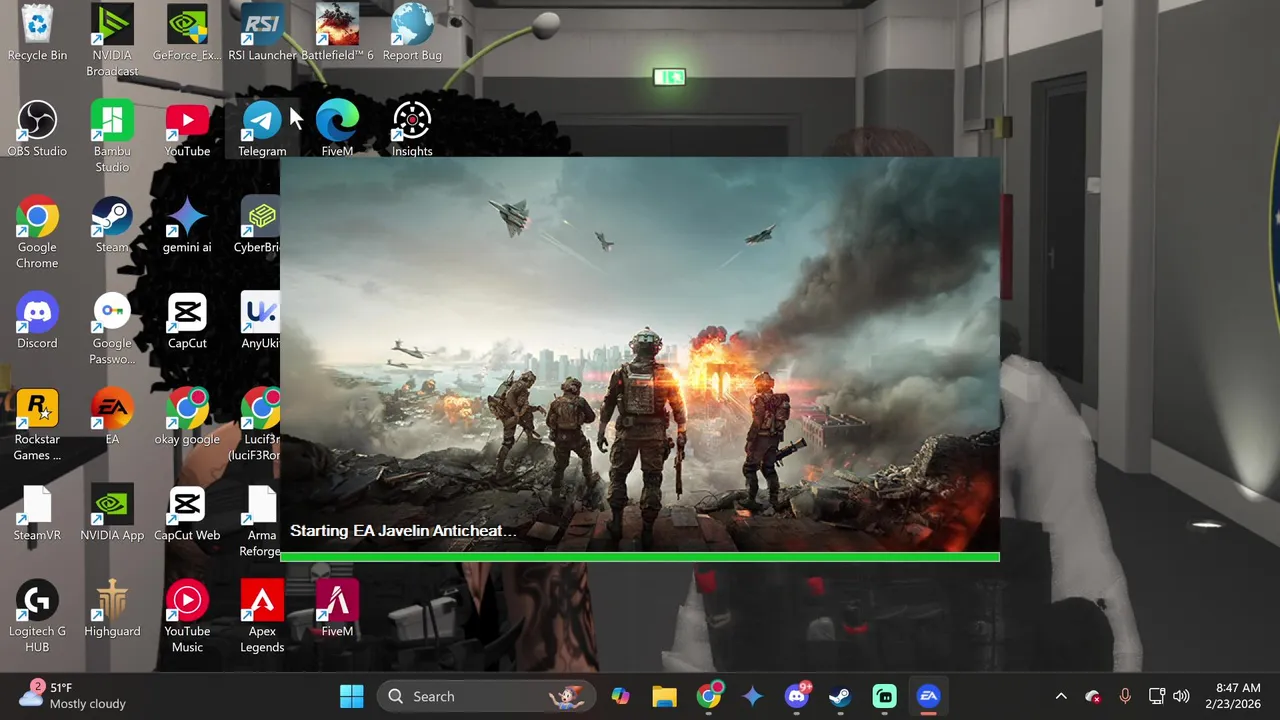Open the Report Bug desktop shortcut

(412, 33)
